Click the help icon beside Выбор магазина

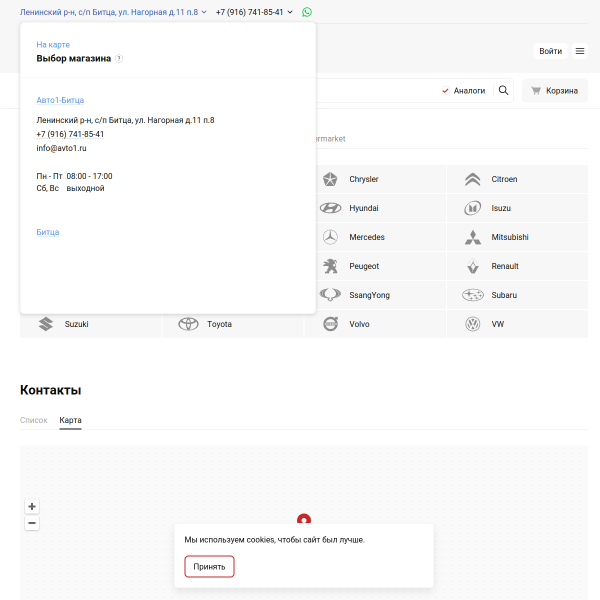[119, 58]
